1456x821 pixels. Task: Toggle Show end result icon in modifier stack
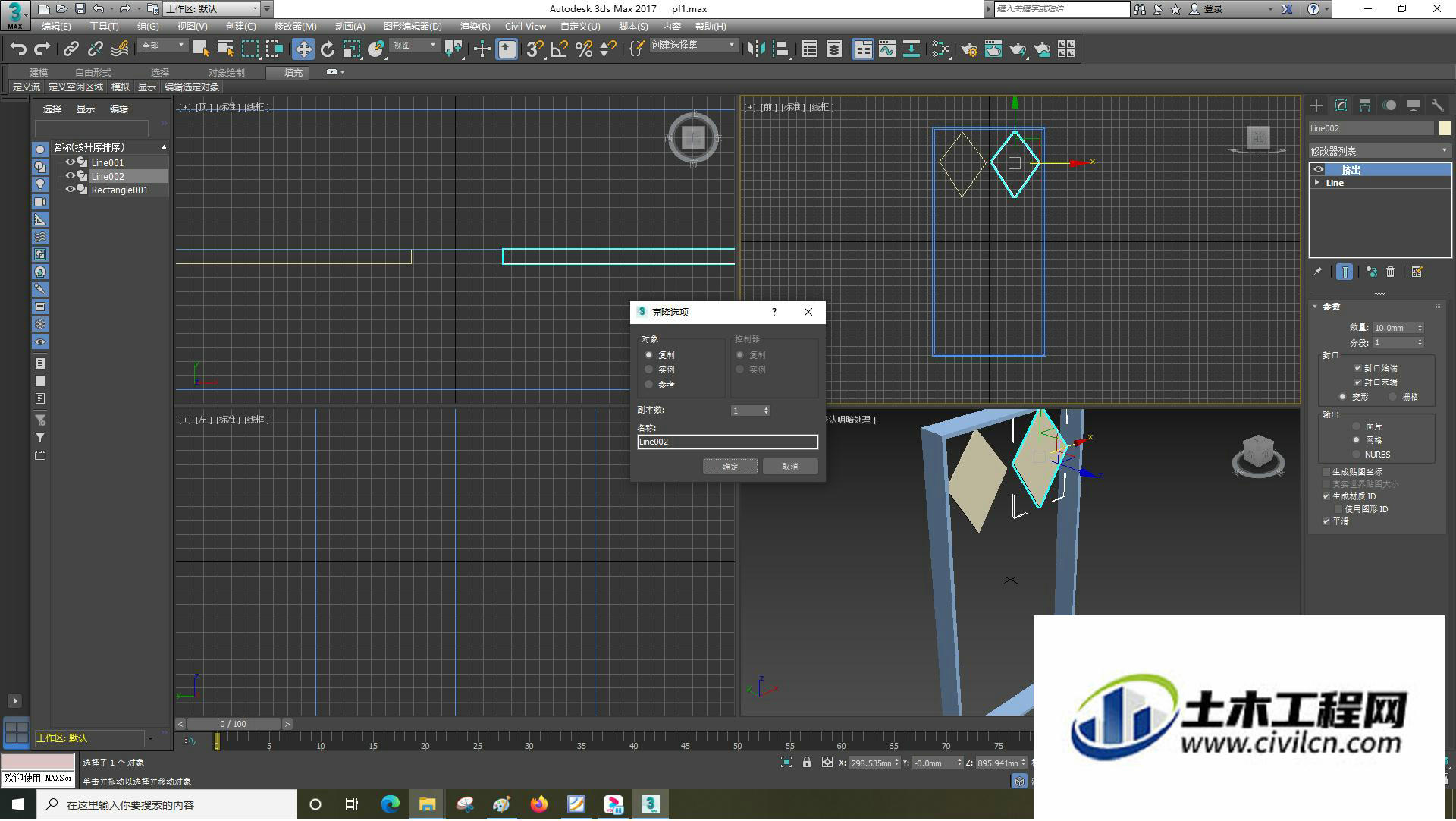click(1345, 272)
